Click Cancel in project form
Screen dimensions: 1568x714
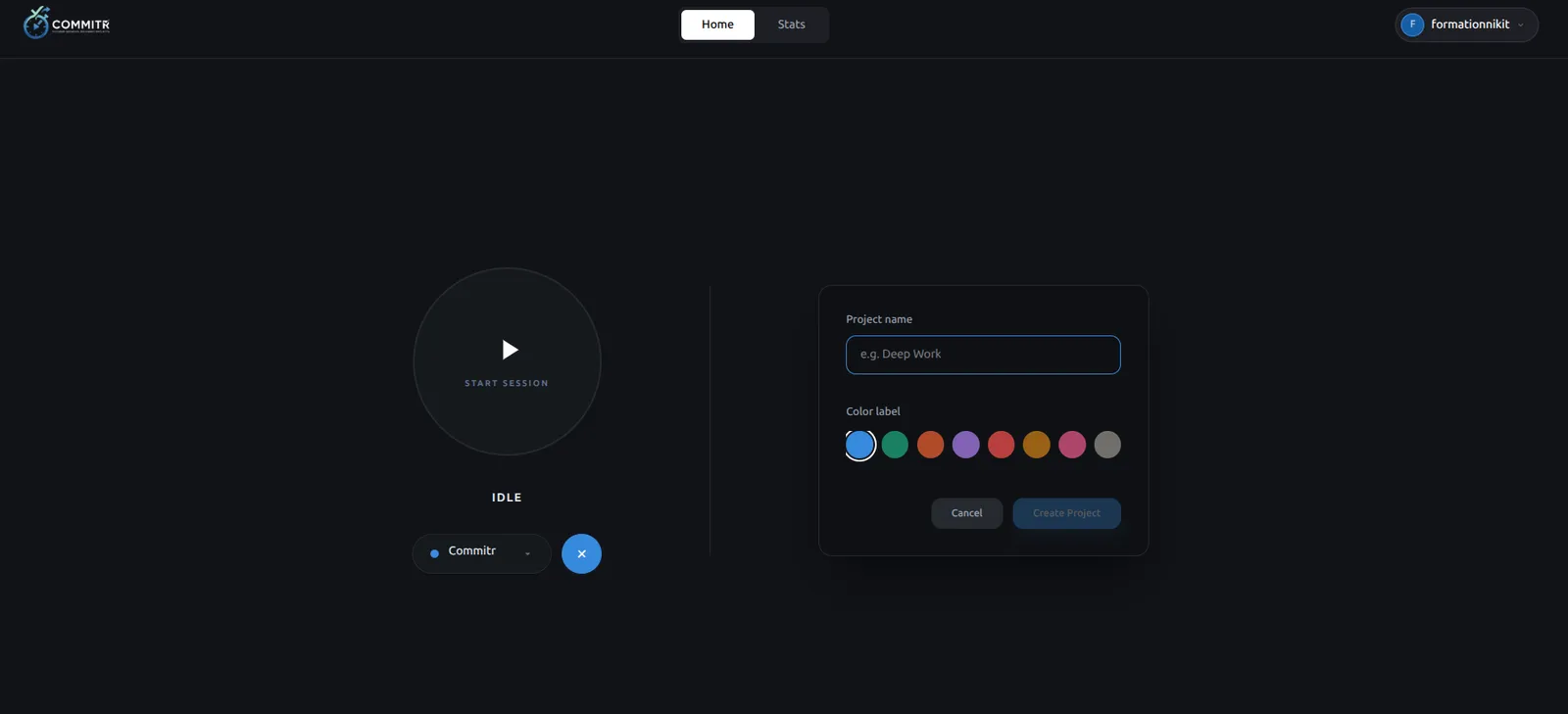tap(966, 513)
